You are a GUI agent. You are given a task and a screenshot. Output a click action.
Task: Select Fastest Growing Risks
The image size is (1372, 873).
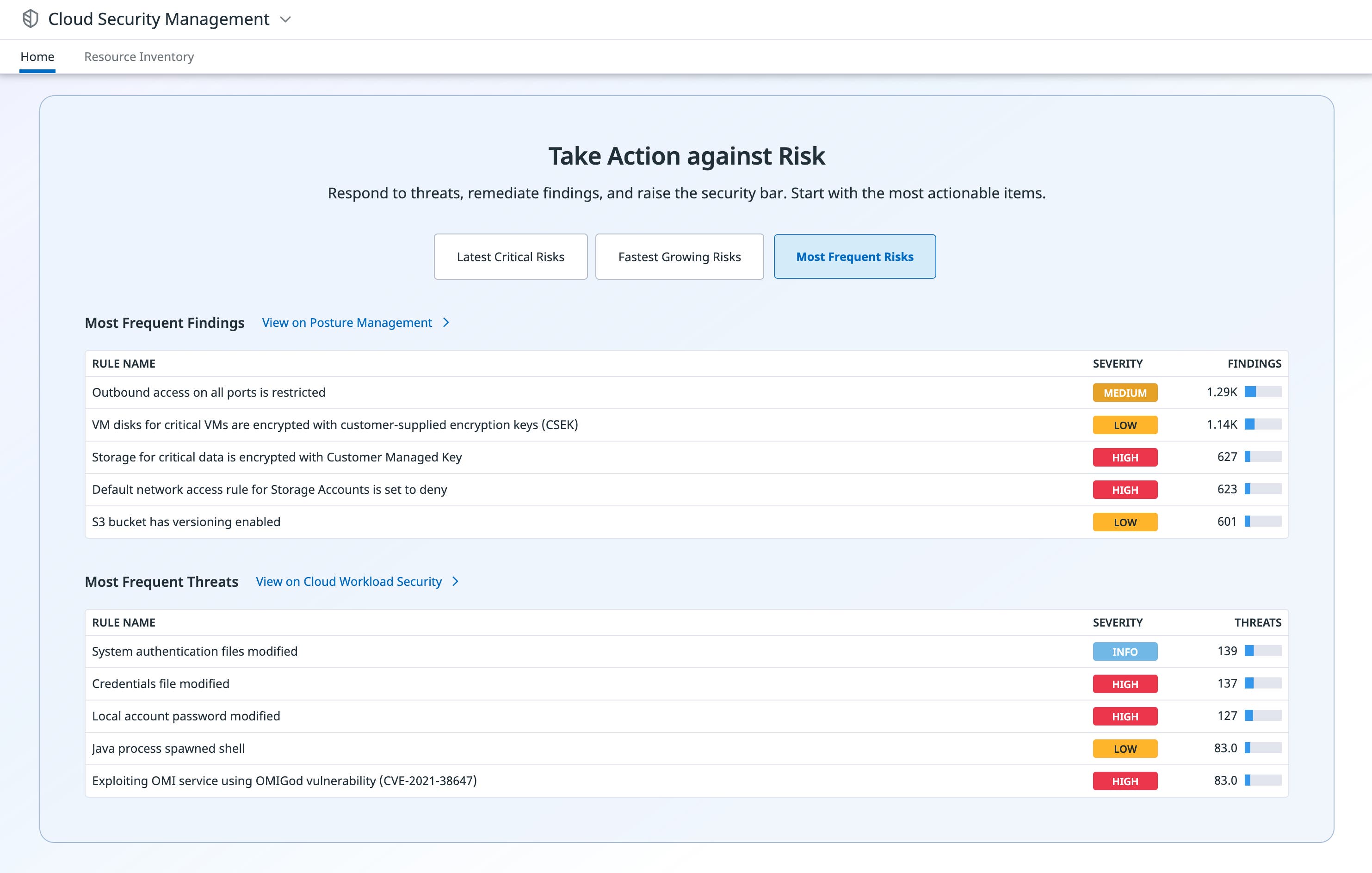pos(679,257)
